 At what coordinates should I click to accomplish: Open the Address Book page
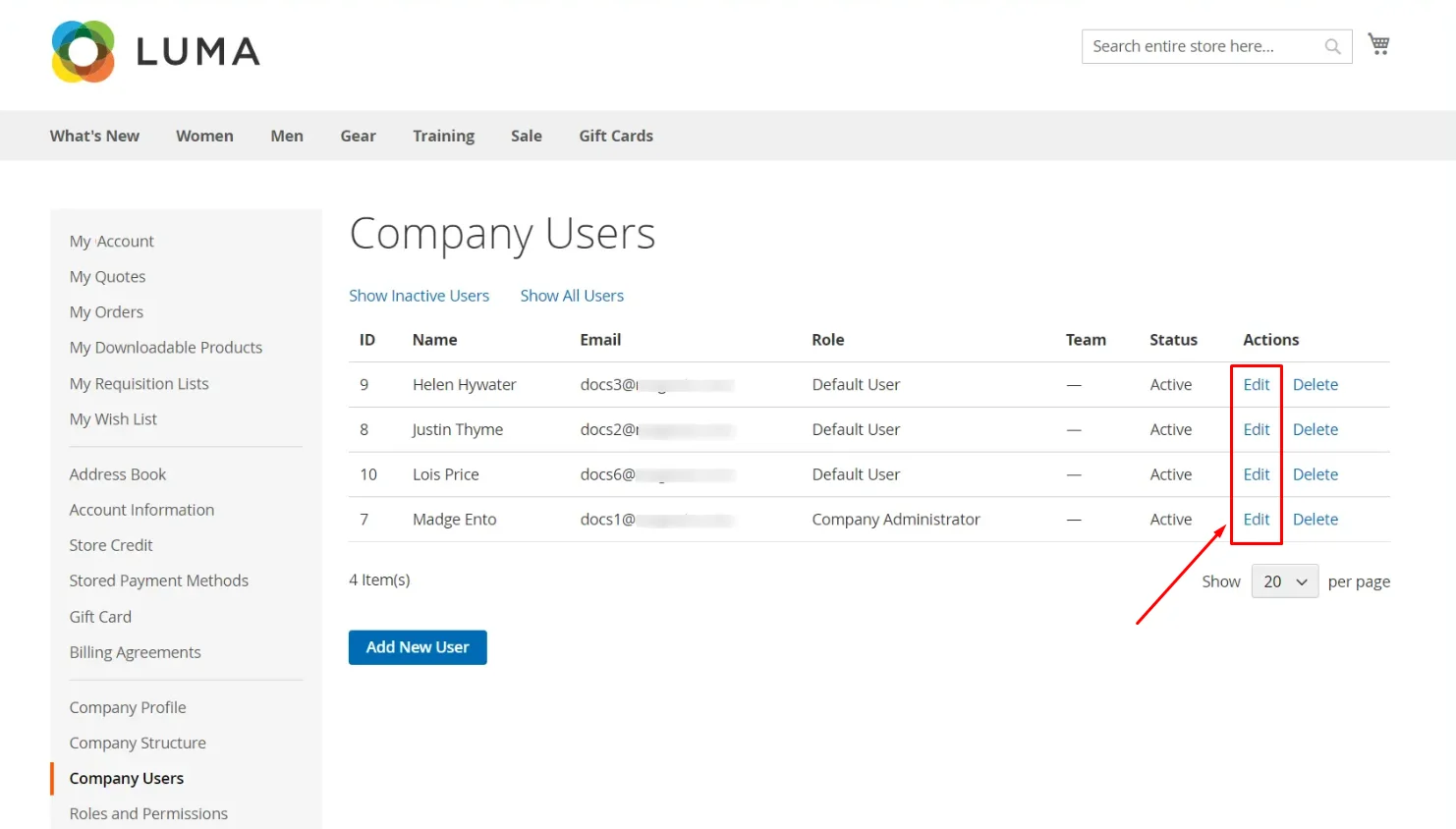tap(117, 473)
